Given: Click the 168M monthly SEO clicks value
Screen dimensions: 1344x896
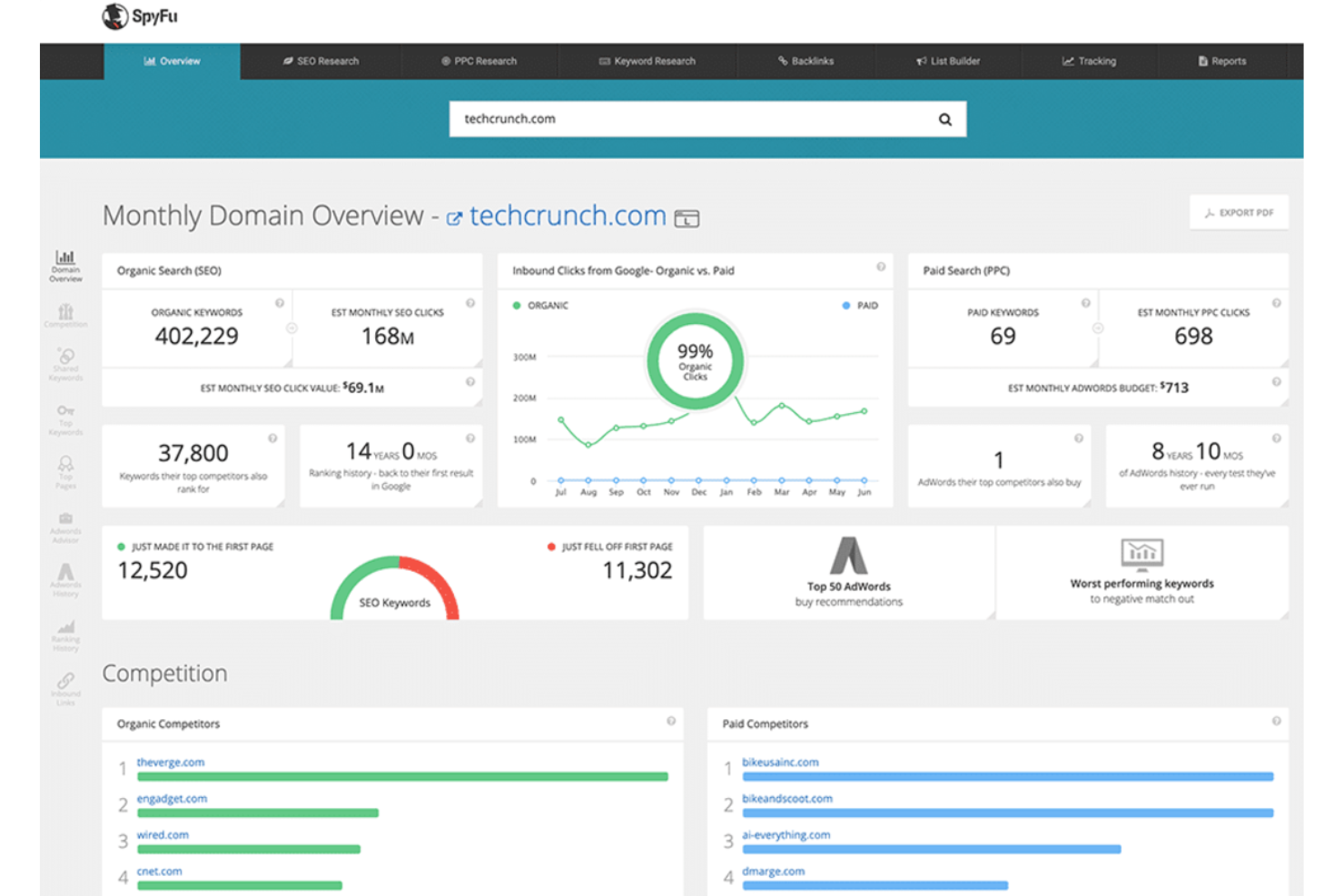Looking at the screenshot, I should click(x=388, y=337).
